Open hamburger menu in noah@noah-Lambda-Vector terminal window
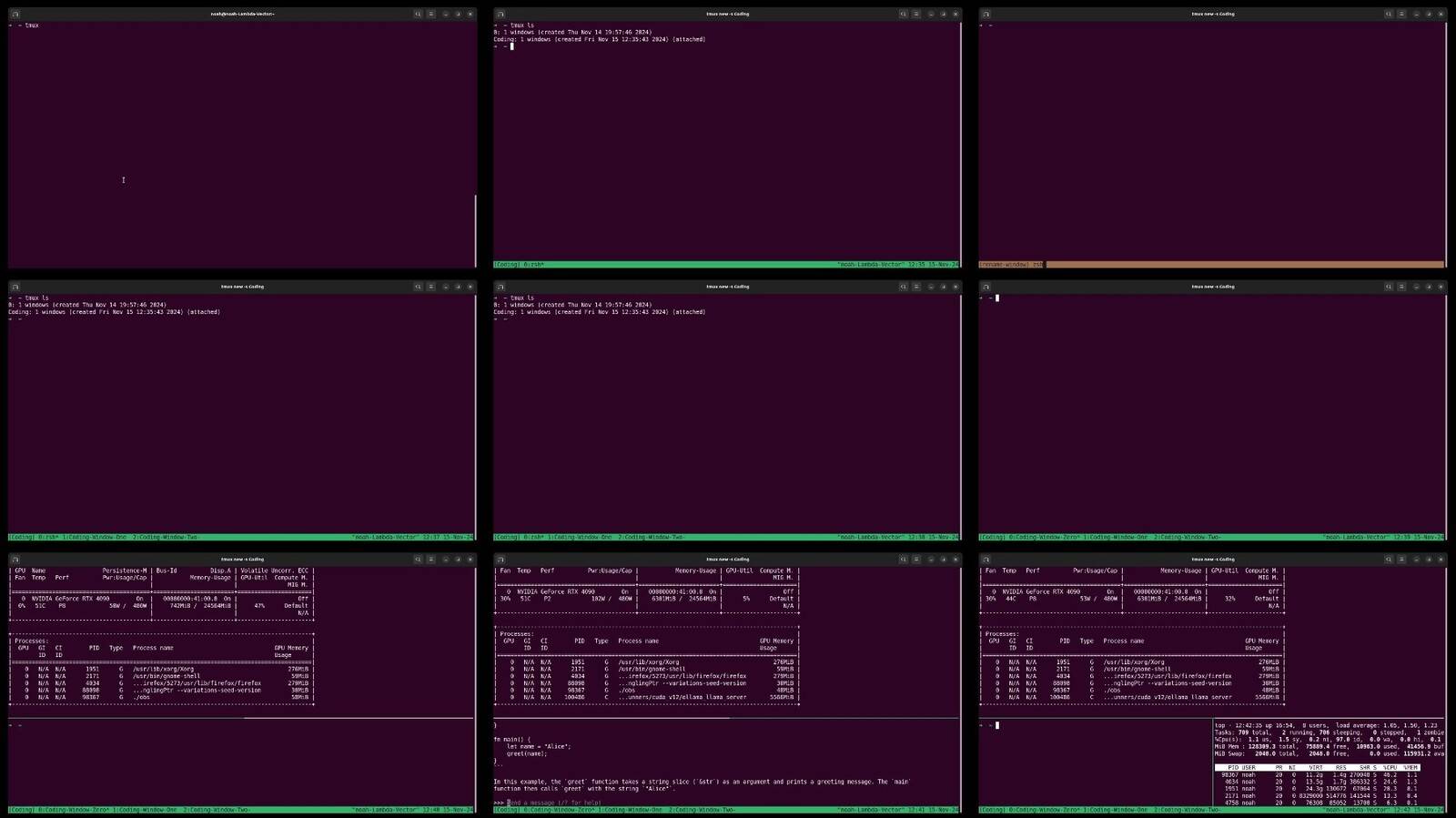Image resolution: width=1456 pixels, height=818 pixels. point(431,14)
